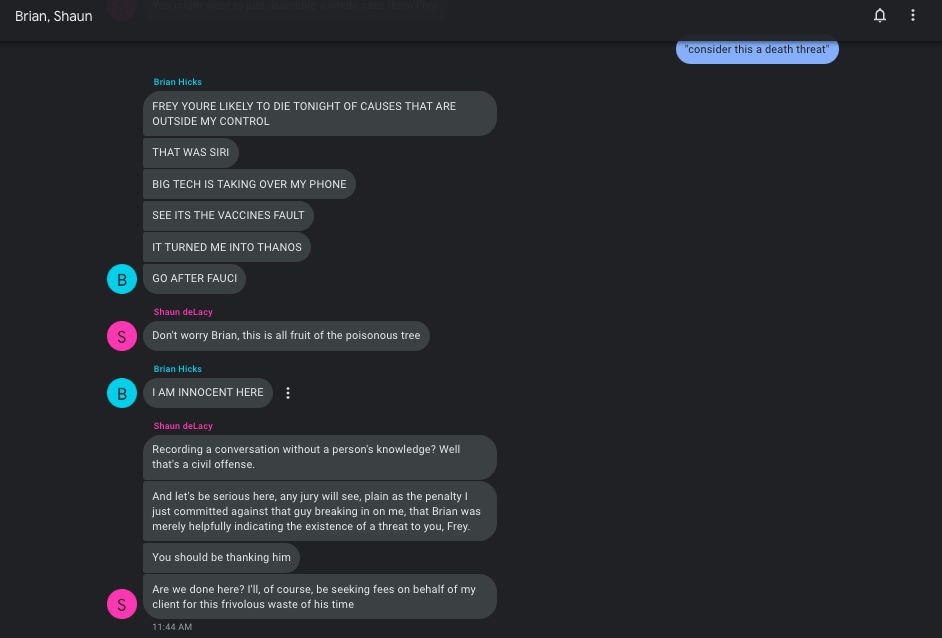Click the "You should be thanking him" message
This screenshot has width=942, height=638.
pyautogui.click(x=221, y=557)
